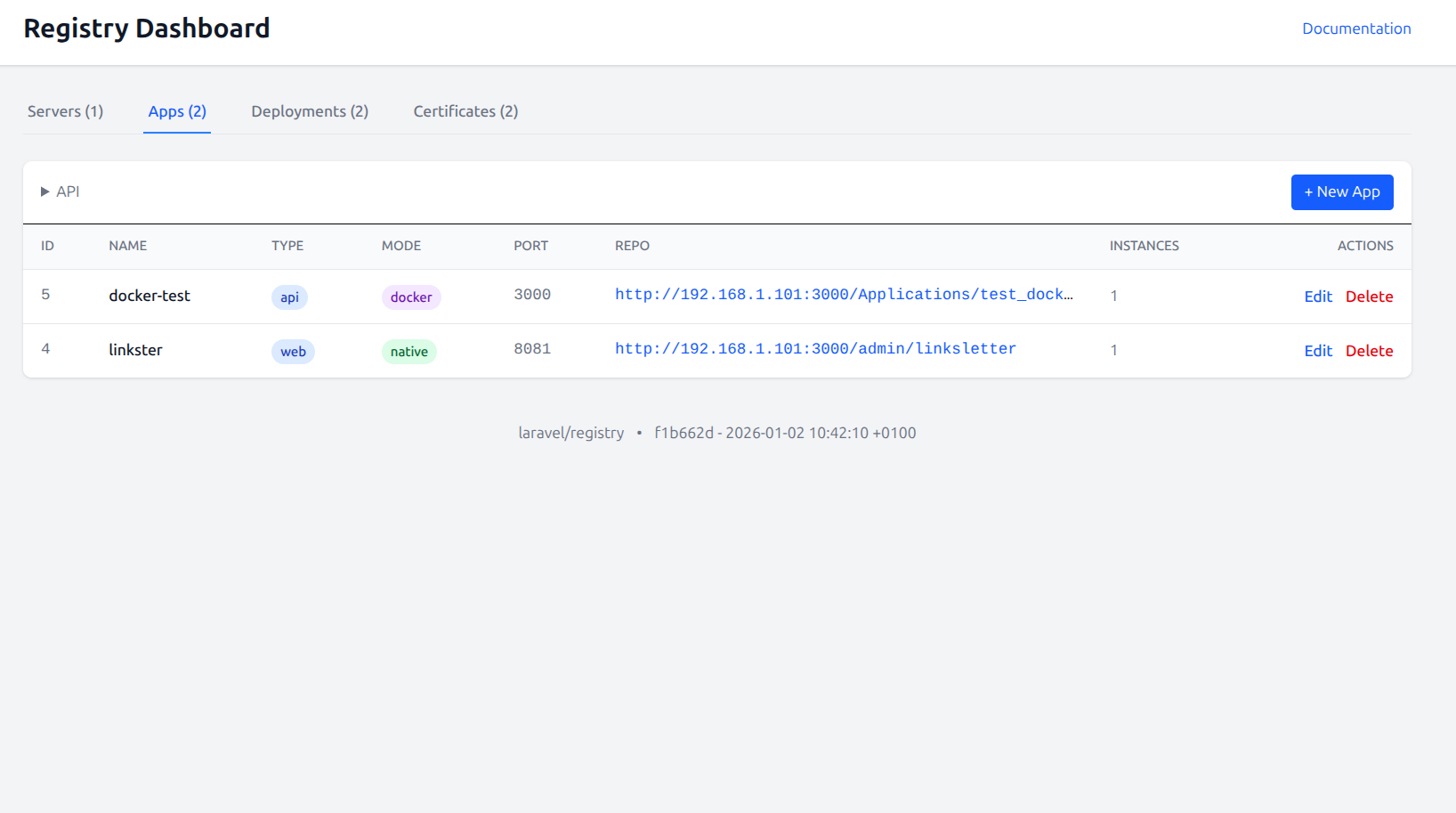The image size is (1456, 813).
Task: Delete the docker-test app
Action: point(1369,297)
